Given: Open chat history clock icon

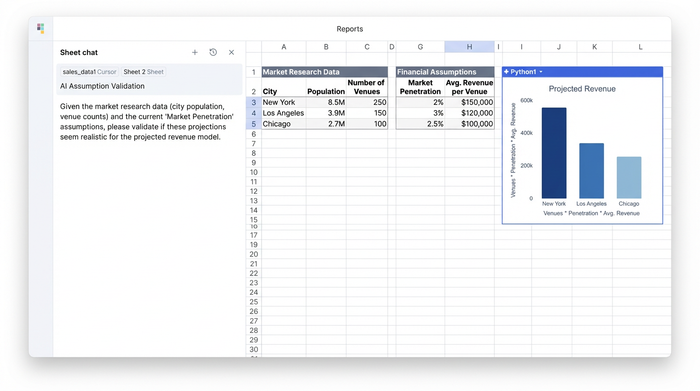Looking at the screenshot, I should (213, 52).
